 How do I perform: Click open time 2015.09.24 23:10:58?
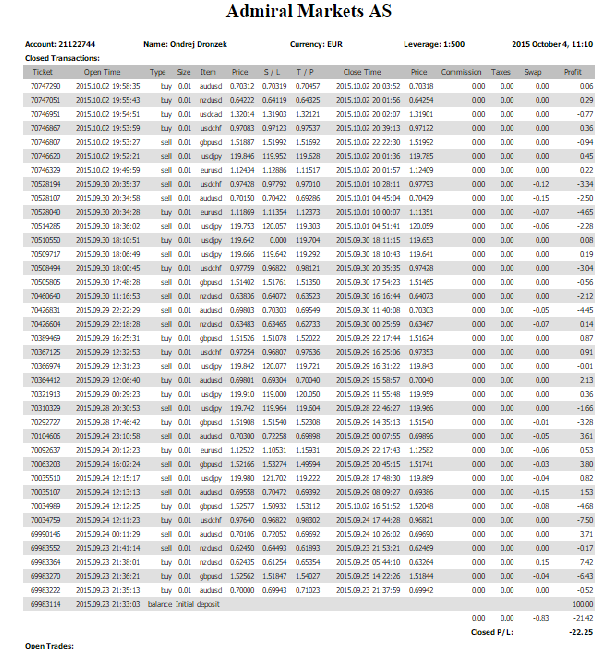[108, 436]
